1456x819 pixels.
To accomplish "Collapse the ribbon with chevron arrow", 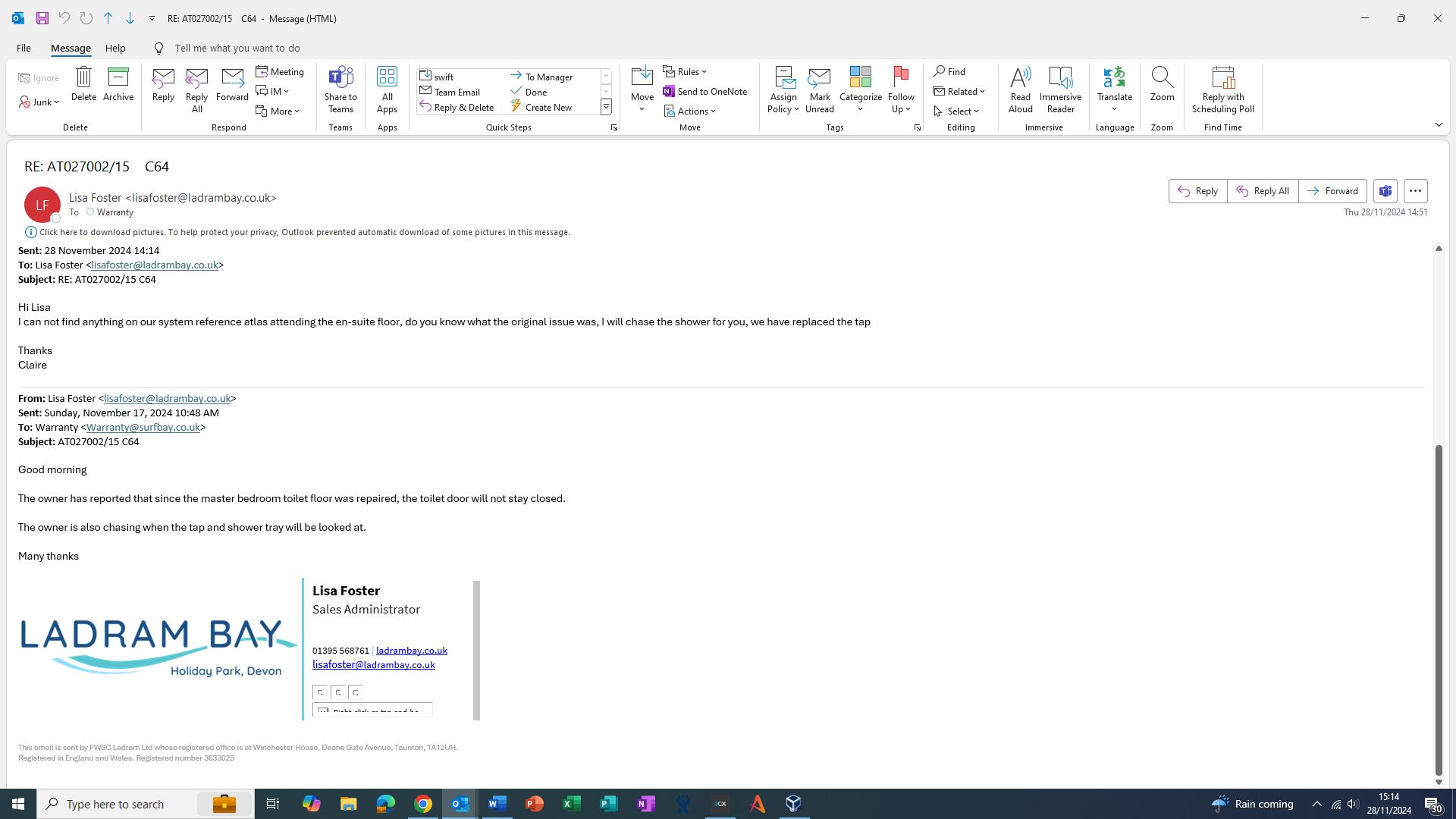I will pos(1439,124).
